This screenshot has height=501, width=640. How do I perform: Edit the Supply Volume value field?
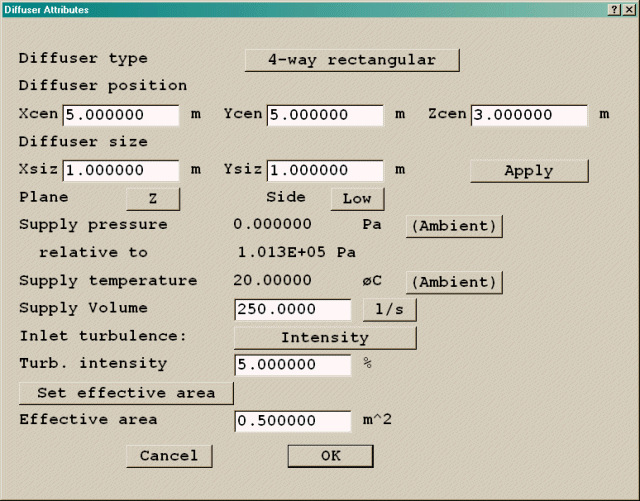[x=292, y=310]
